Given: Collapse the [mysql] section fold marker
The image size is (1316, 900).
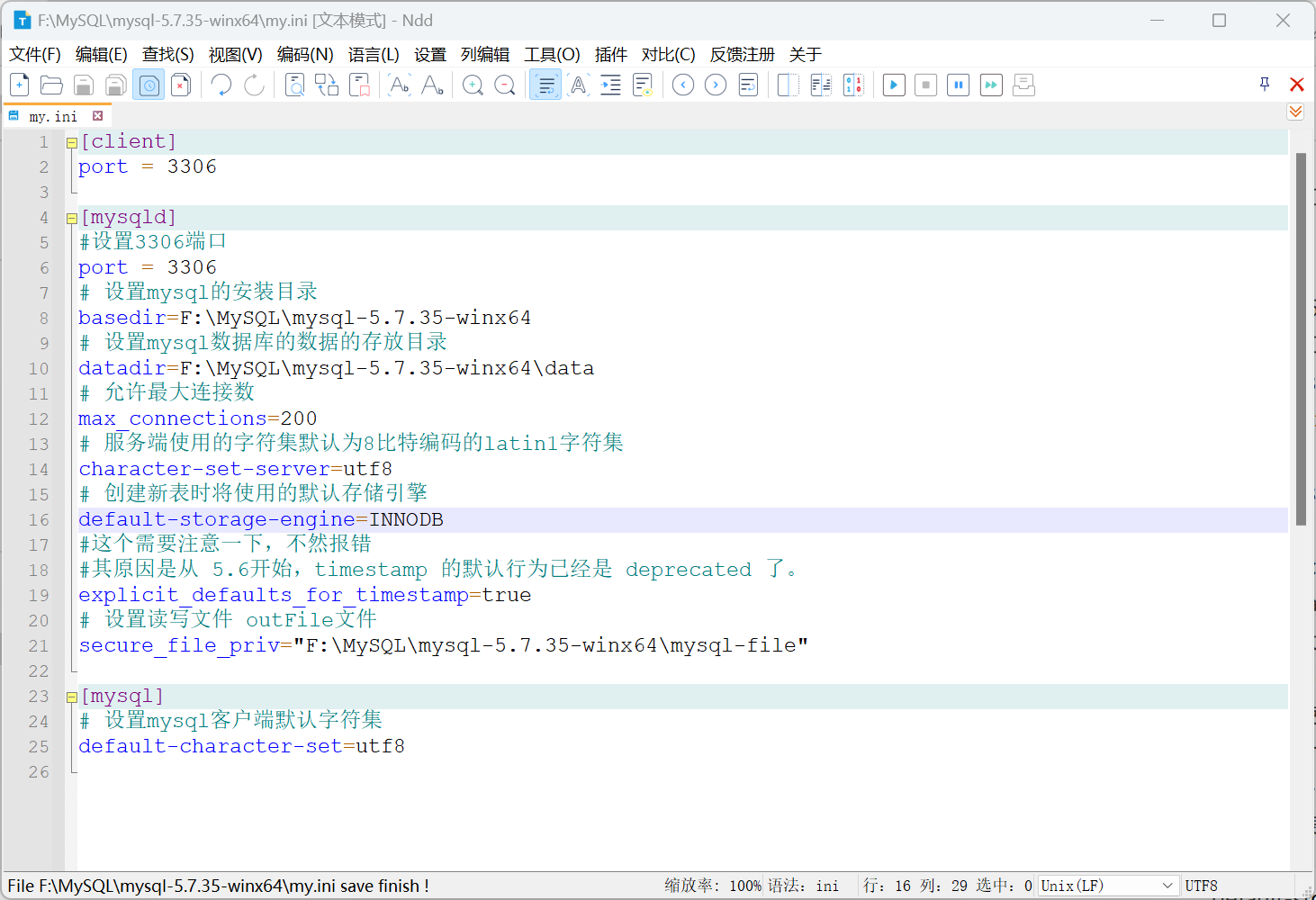Looking at the screenshot, I should pyautogui.click(x=71, y=697).
